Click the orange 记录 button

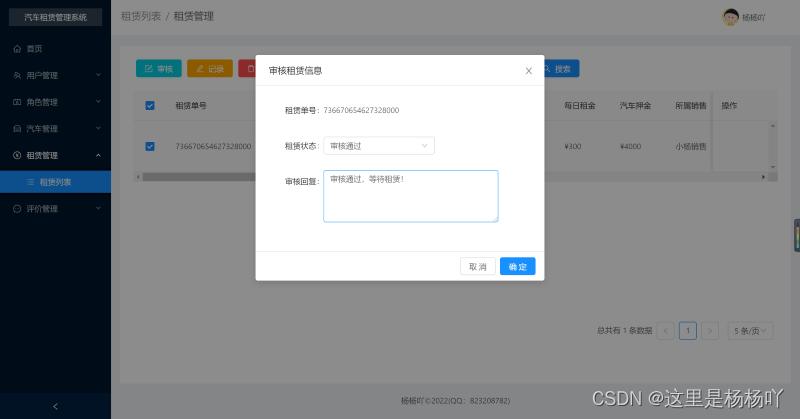pos(210,68)
